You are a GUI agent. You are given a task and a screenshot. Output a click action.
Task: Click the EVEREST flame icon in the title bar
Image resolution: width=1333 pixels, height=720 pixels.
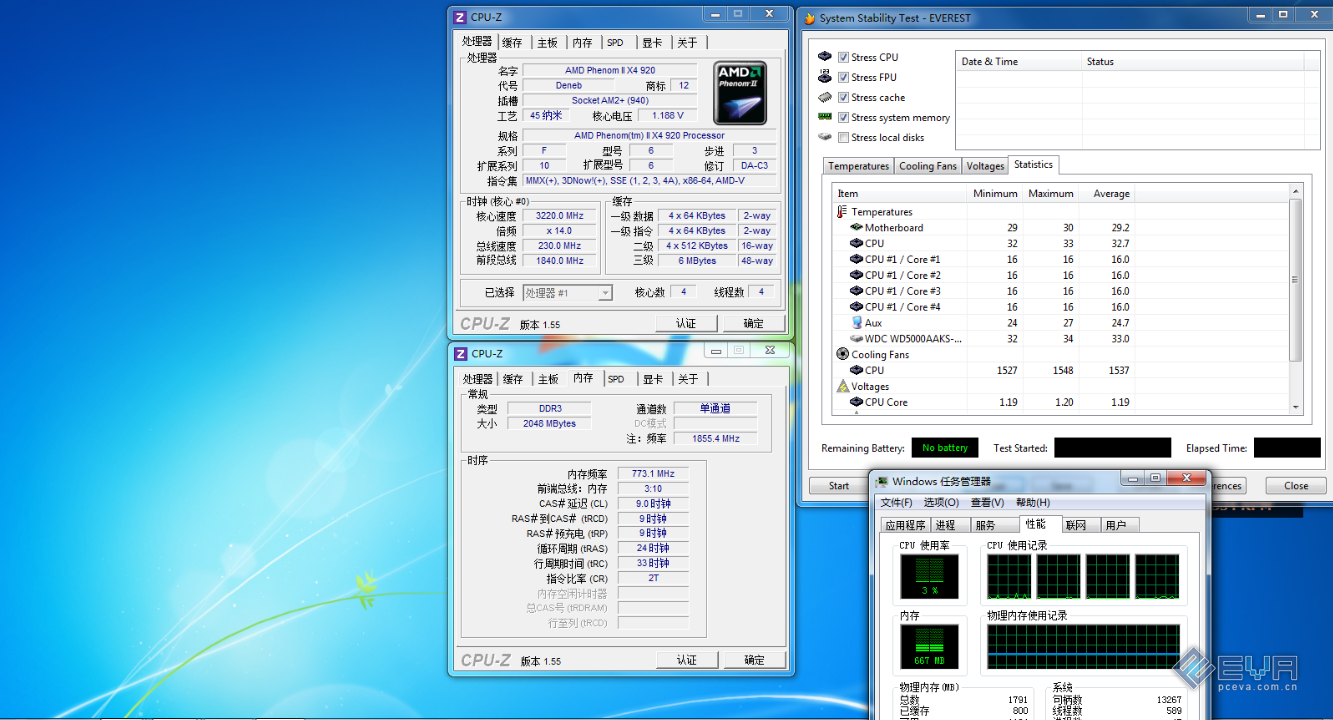[809, 18]
